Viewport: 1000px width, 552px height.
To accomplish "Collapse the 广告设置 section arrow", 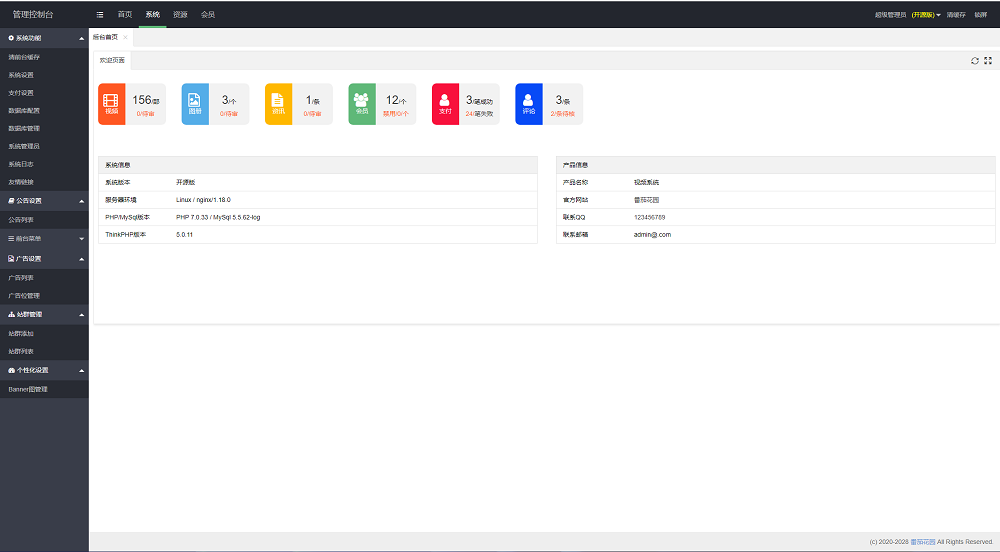I will click(x=82, y=259).
